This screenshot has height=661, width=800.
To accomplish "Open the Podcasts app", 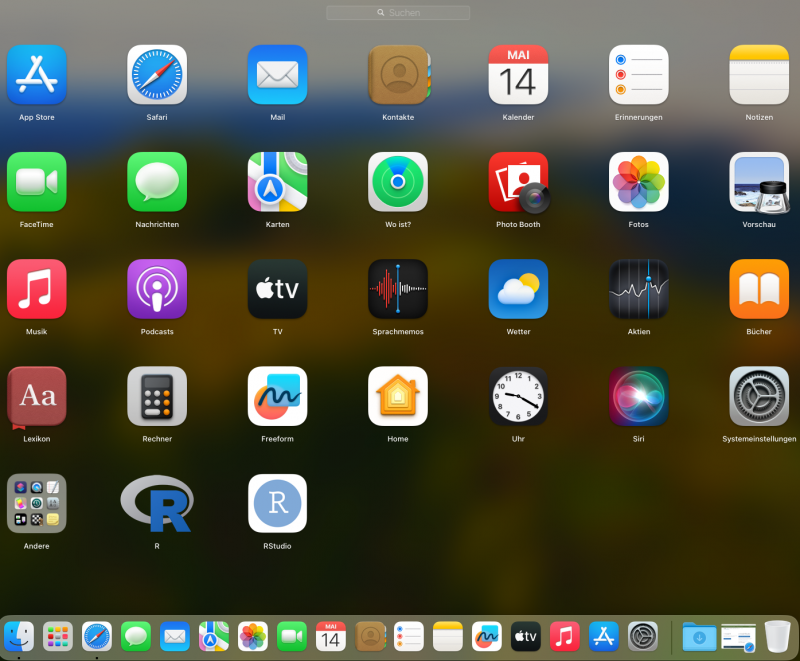I will click(x=157, y=289).
